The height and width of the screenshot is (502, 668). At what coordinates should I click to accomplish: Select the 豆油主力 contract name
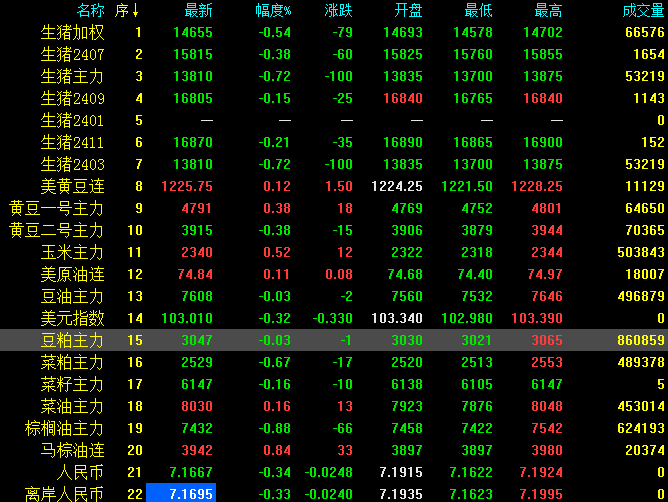pos(72,296)
